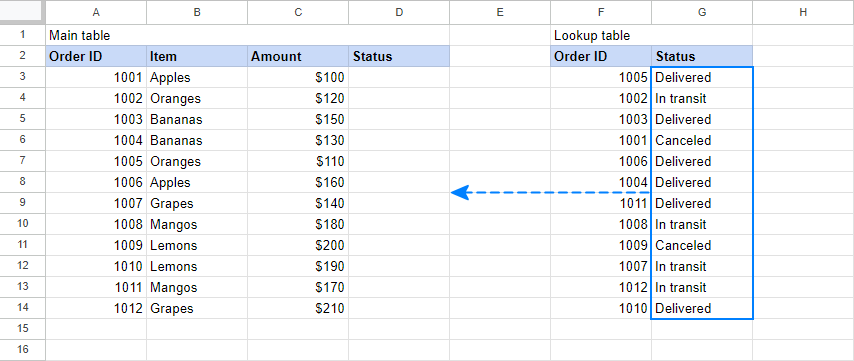Select cell containing 1003 in column A

pyautogui.click(x=96, y=119)
